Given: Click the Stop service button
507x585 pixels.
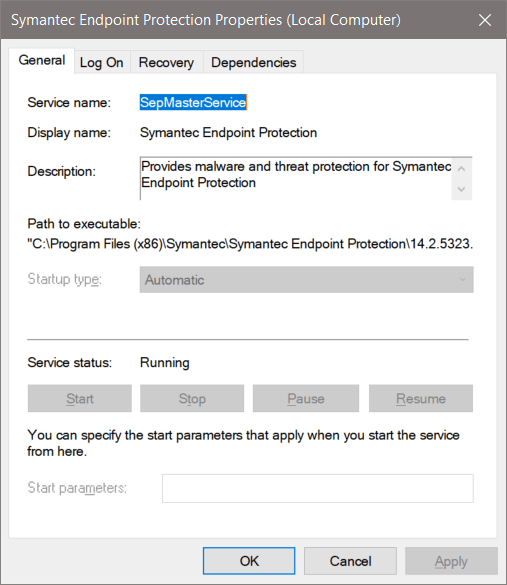Looking at the screenshot, I should pos(192,398).
